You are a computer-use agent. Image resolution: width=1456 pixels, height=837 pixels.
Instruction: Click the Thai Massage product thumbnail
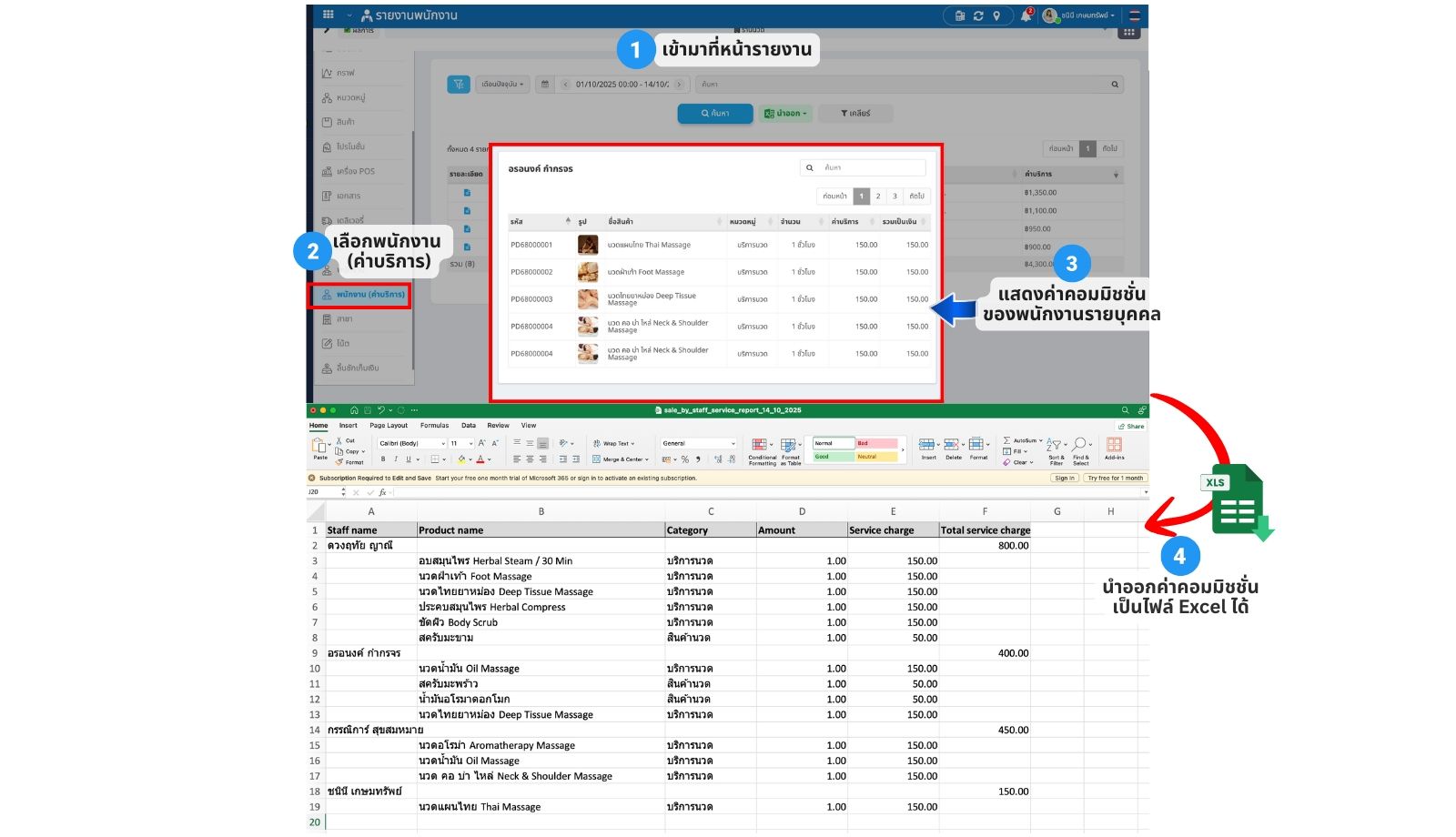click(x=588, y=245)
